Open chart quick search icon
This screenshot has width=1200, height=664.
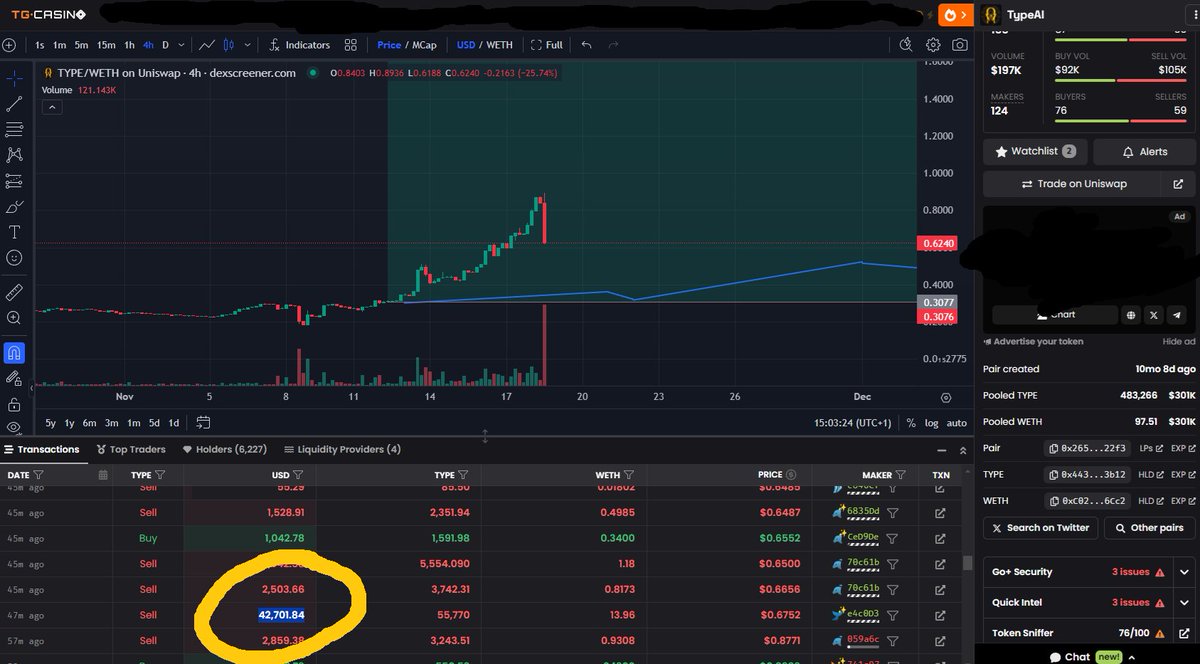coord(906,45)
